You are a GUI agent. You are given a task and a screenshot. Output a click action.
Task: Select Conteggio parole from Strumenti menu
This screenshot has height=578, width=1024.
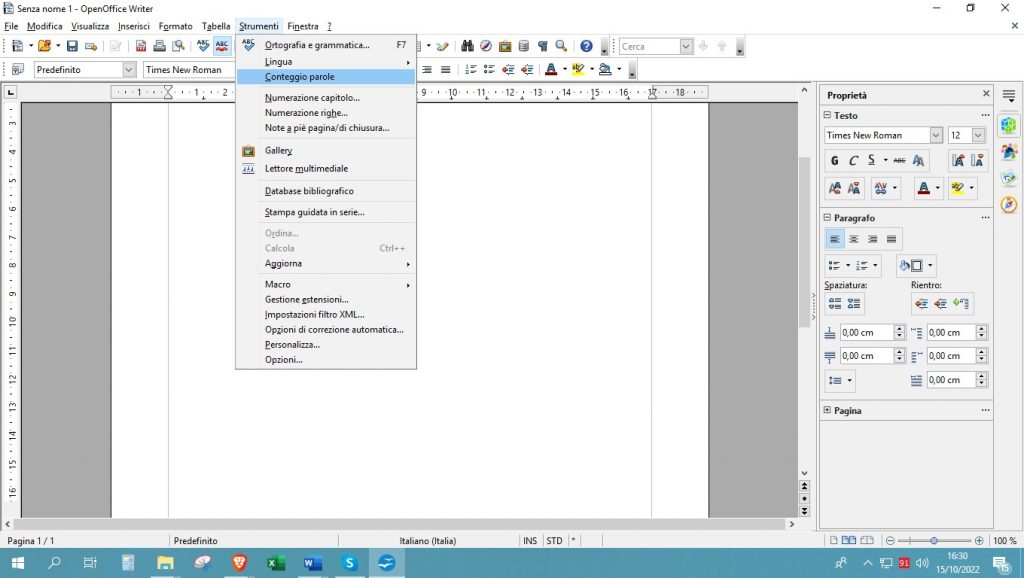coord(300,77)
